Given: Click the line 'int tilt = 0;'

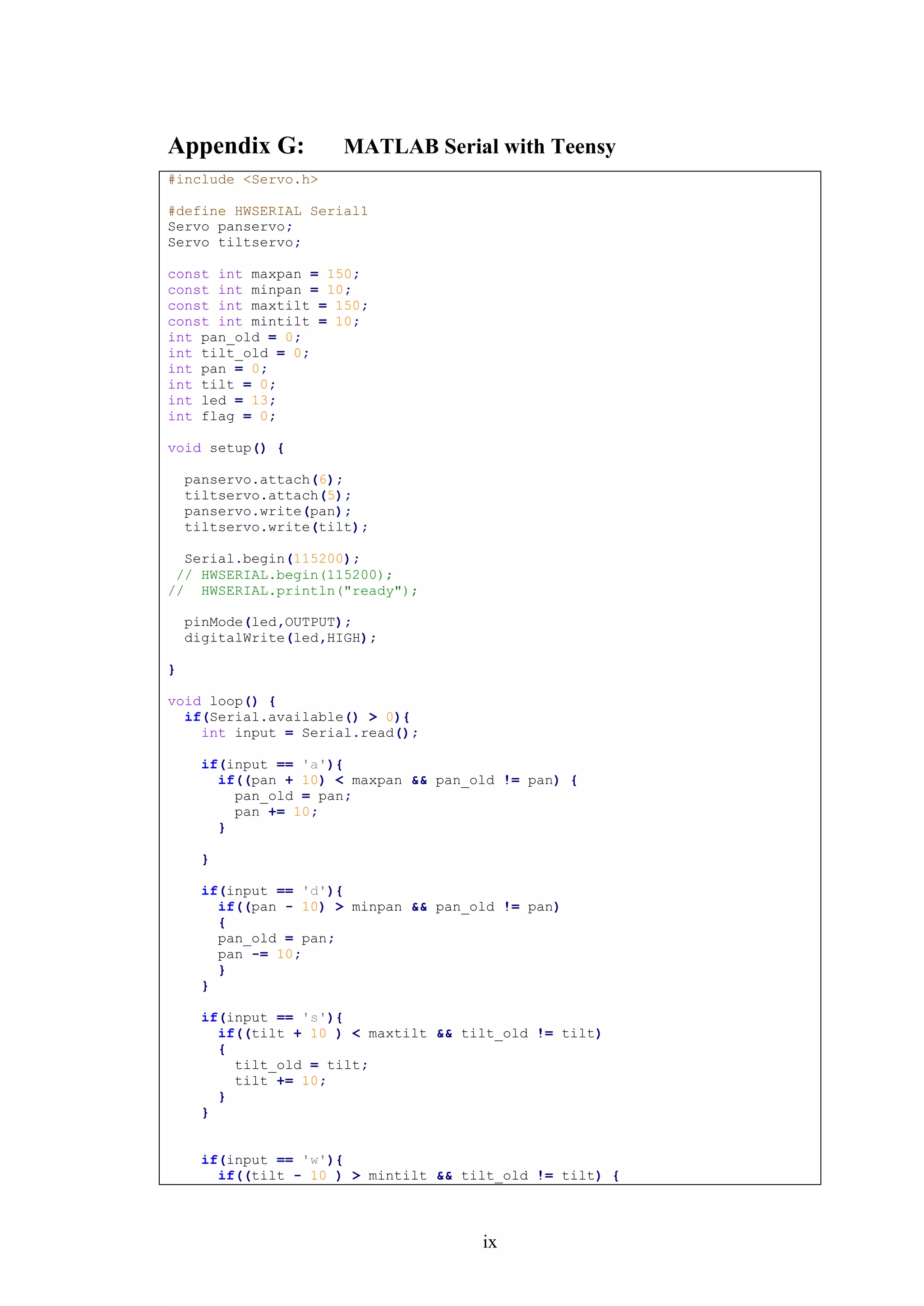Looking at the screenshot, I should (x=222, y=385).
